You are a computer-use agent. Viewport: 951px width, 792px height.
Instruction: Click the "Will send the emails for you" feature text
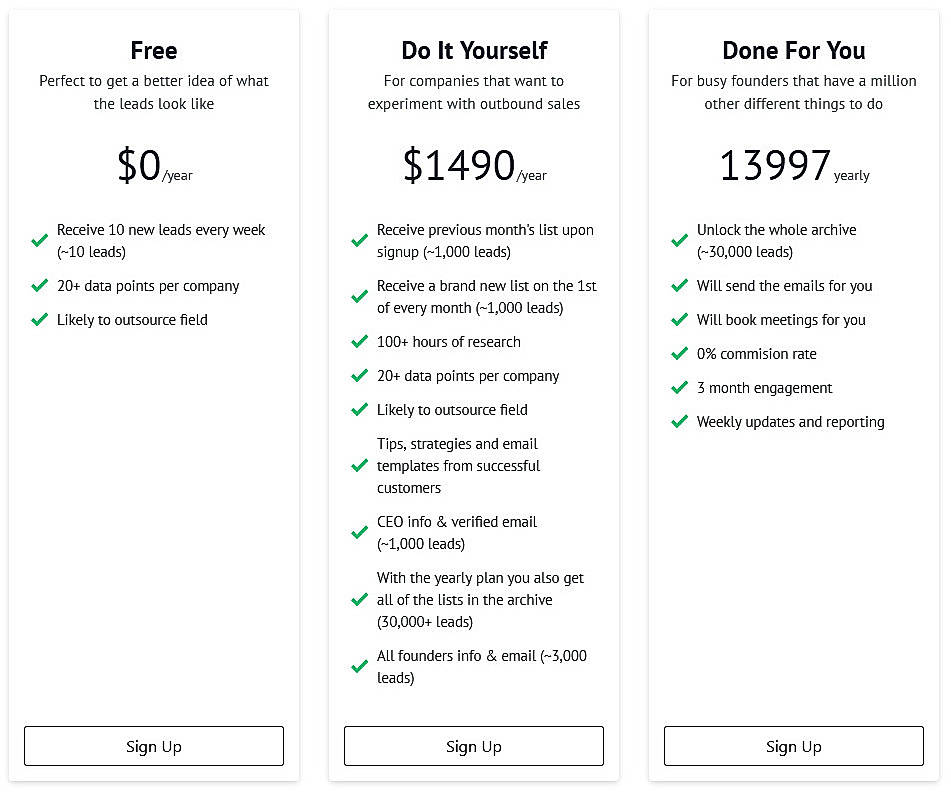[784, 286]
